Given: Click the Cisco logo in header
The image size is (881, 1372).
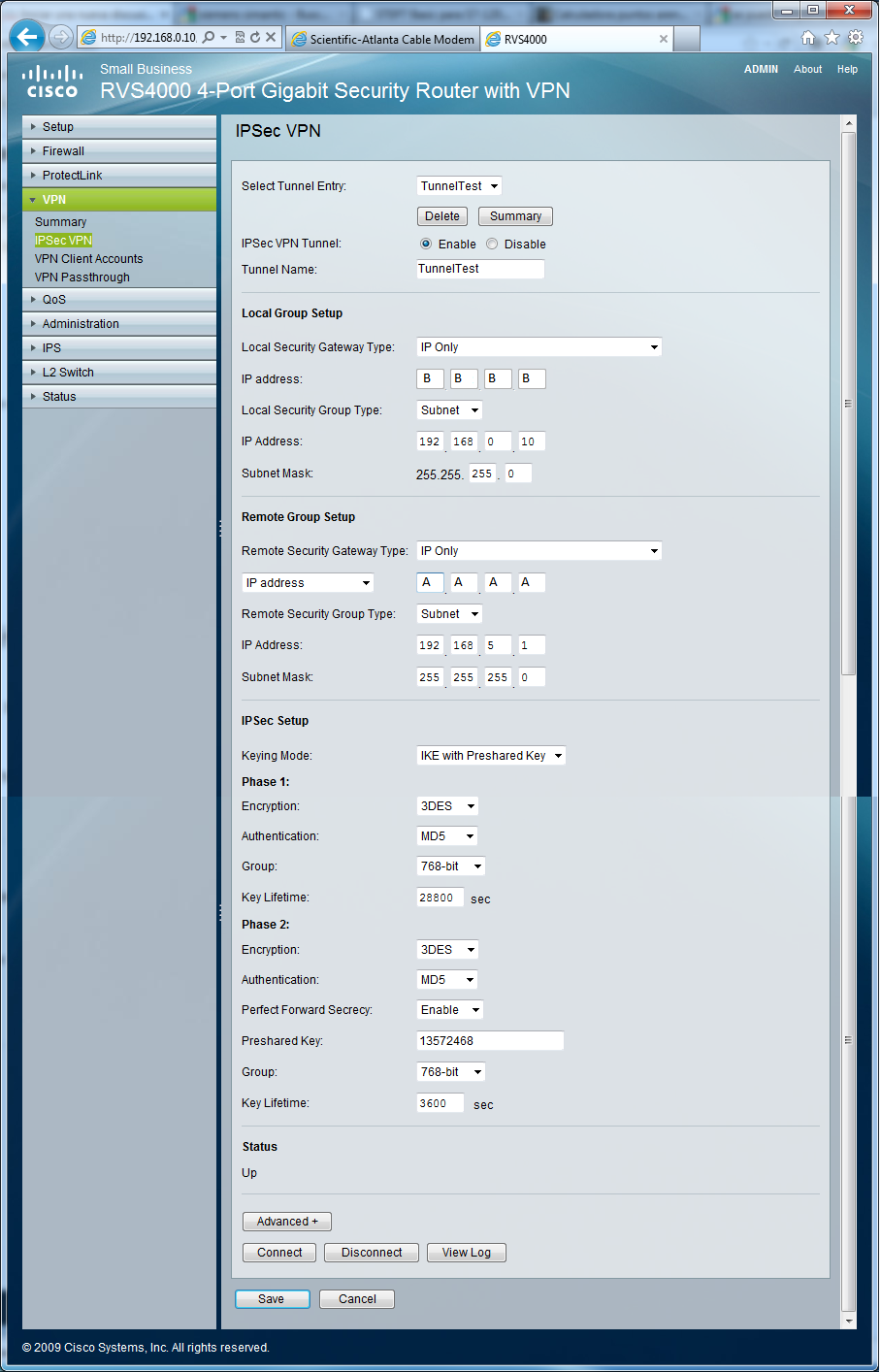Looking at the screenshot, I should click(x=52, y=82).
